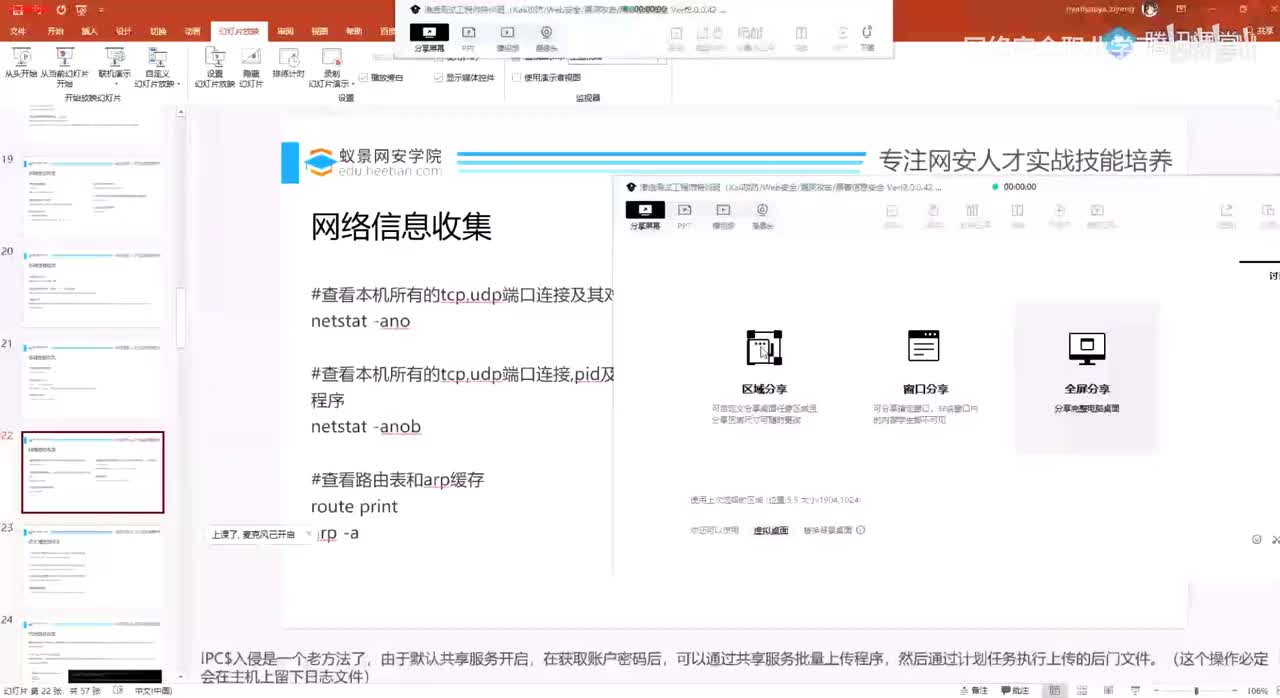Select slide 19 thumbnail
The image size is (1280, 698).
coord(93,196)
